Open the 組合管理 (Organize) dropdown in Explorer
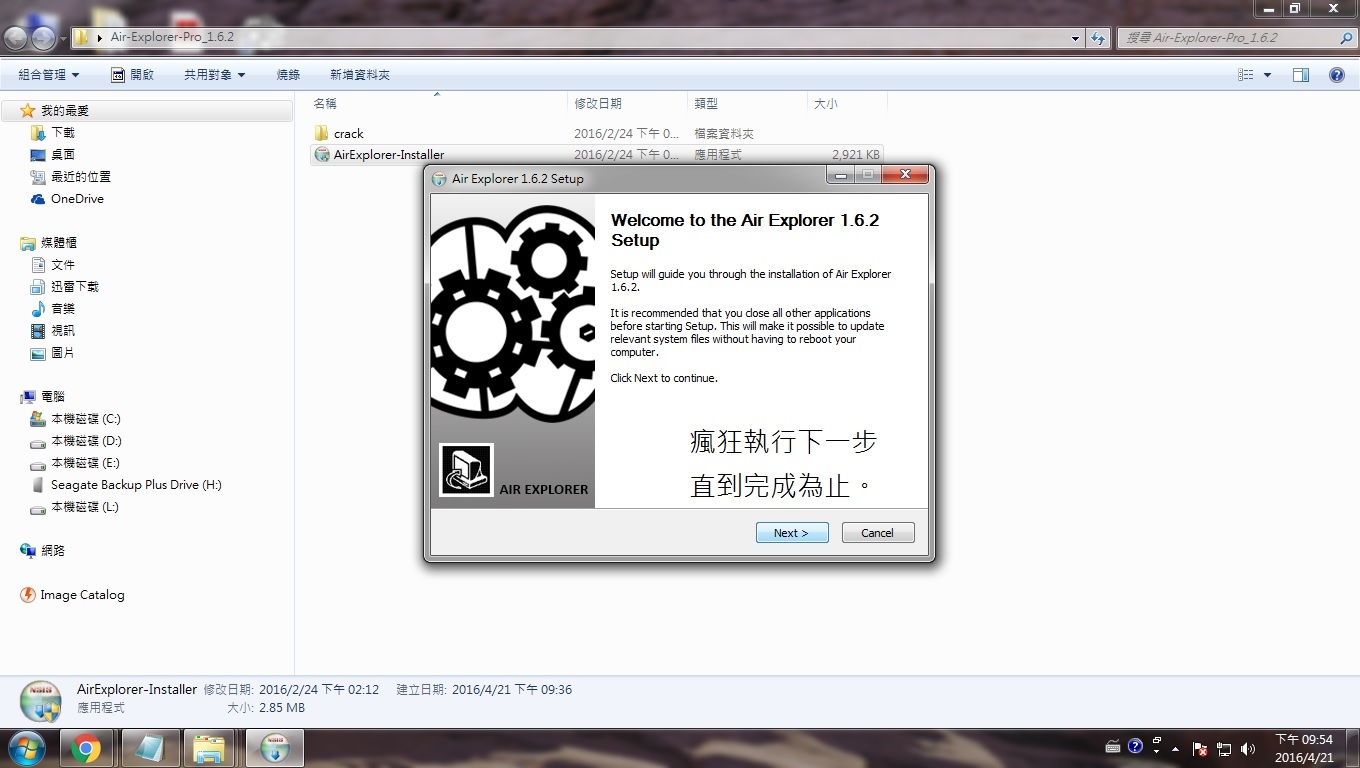 [x=48, y=75]
